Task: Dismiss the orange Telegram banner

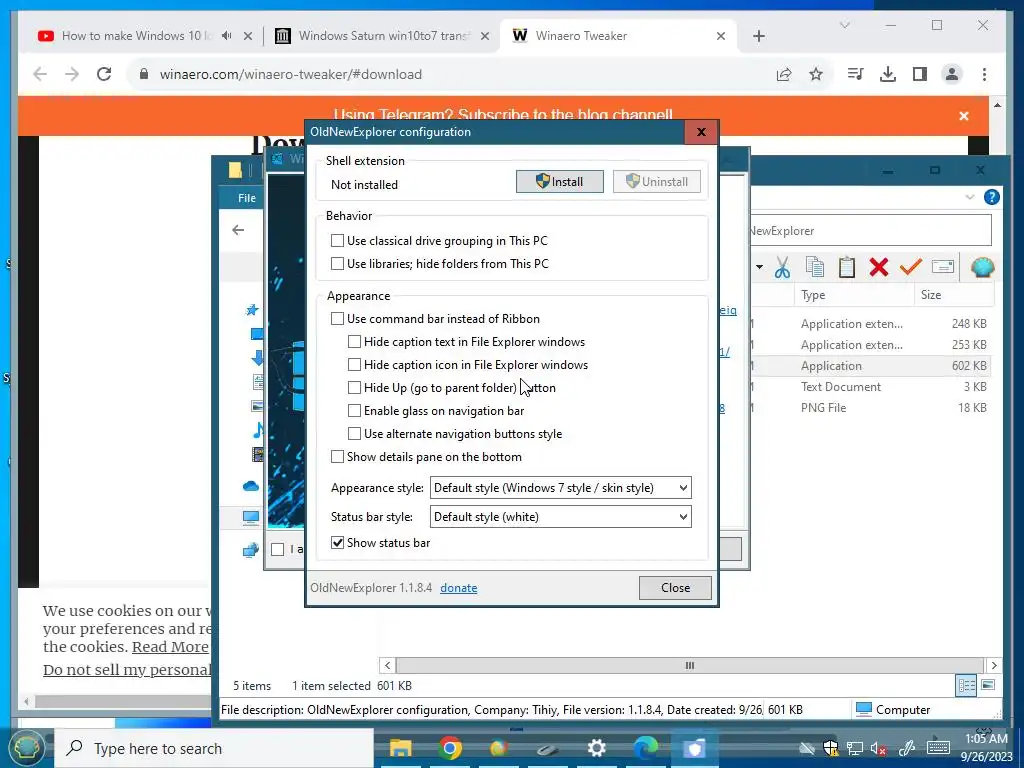Action: click(964, 116)
